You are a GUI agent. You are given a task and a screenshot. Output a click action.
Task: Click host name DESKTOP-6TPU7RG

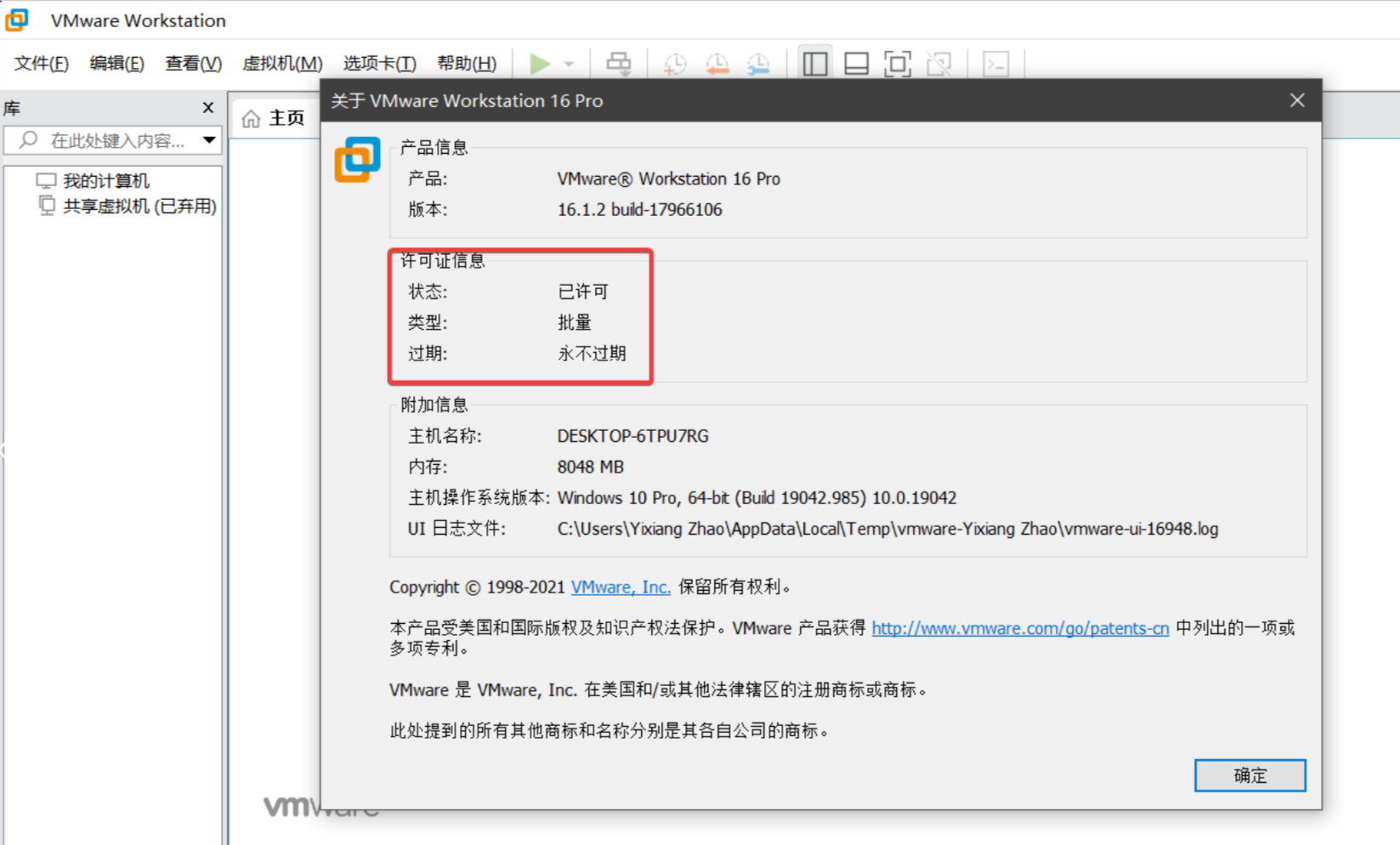tap(633, 436)
